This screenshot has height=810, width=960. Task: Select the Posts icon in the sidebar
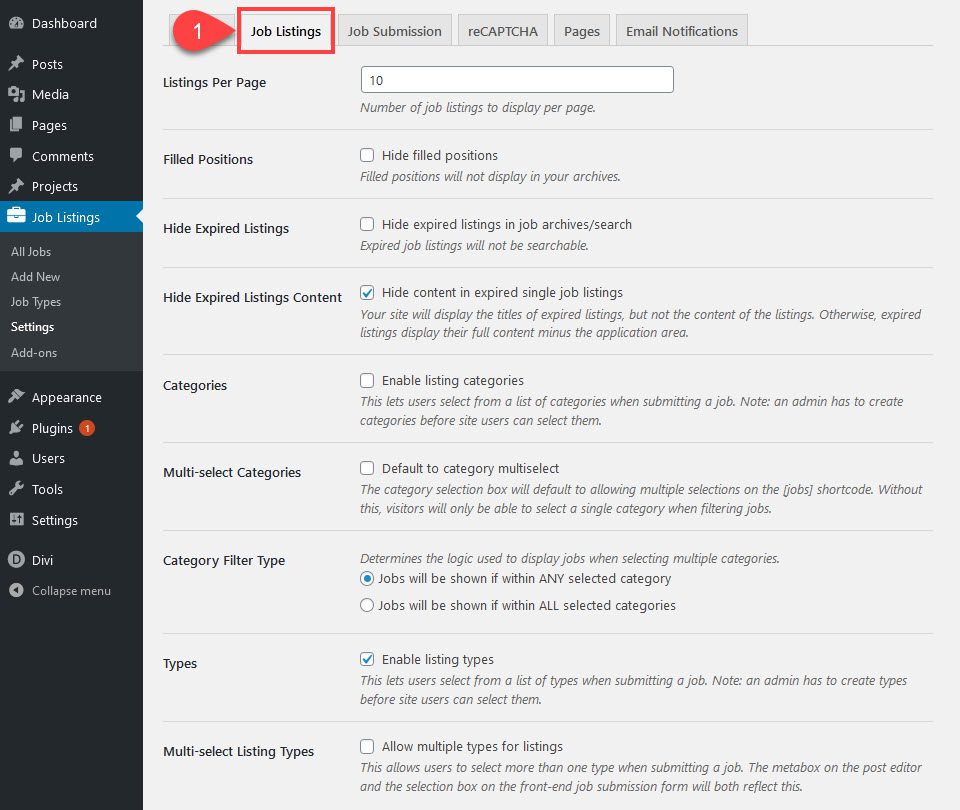tap(18, 63)
